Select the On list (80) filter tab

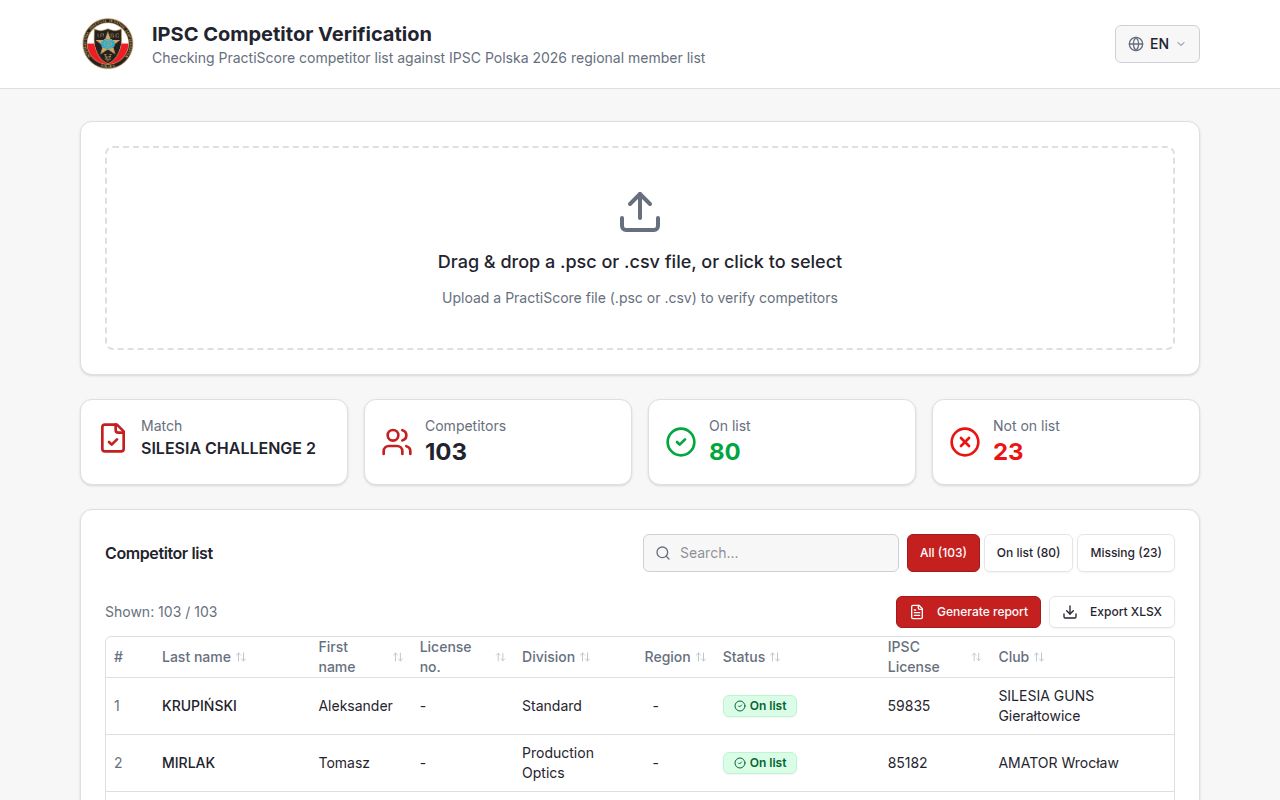pyautogui.click(x=1028, y=553)
